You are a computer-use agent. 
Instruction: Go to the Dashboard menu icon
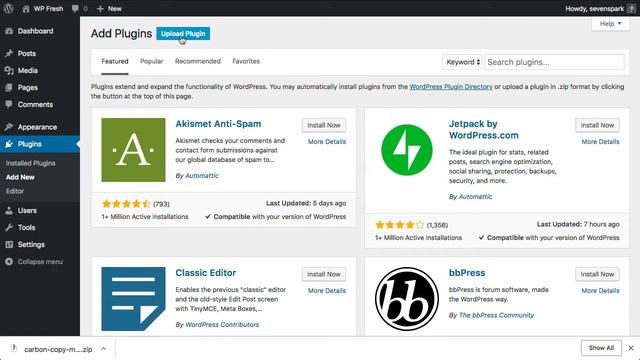[x=9, y=31]
